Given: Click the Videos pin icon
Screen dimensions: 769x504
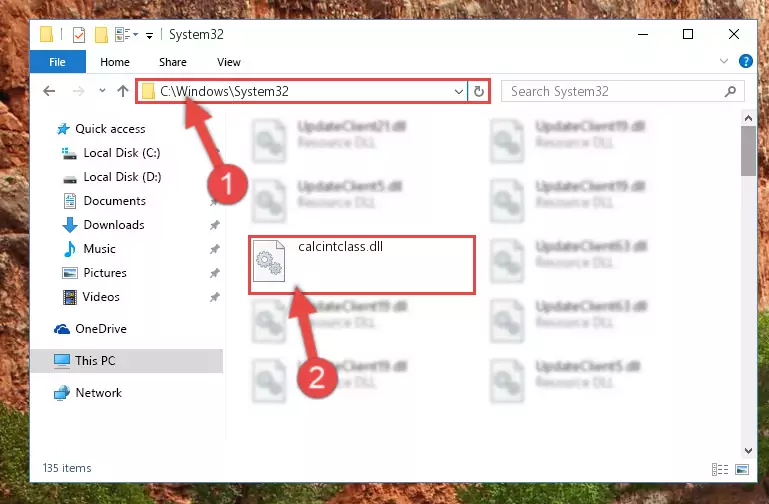Looking at the screenshot, I should click(x=214, y=297).
